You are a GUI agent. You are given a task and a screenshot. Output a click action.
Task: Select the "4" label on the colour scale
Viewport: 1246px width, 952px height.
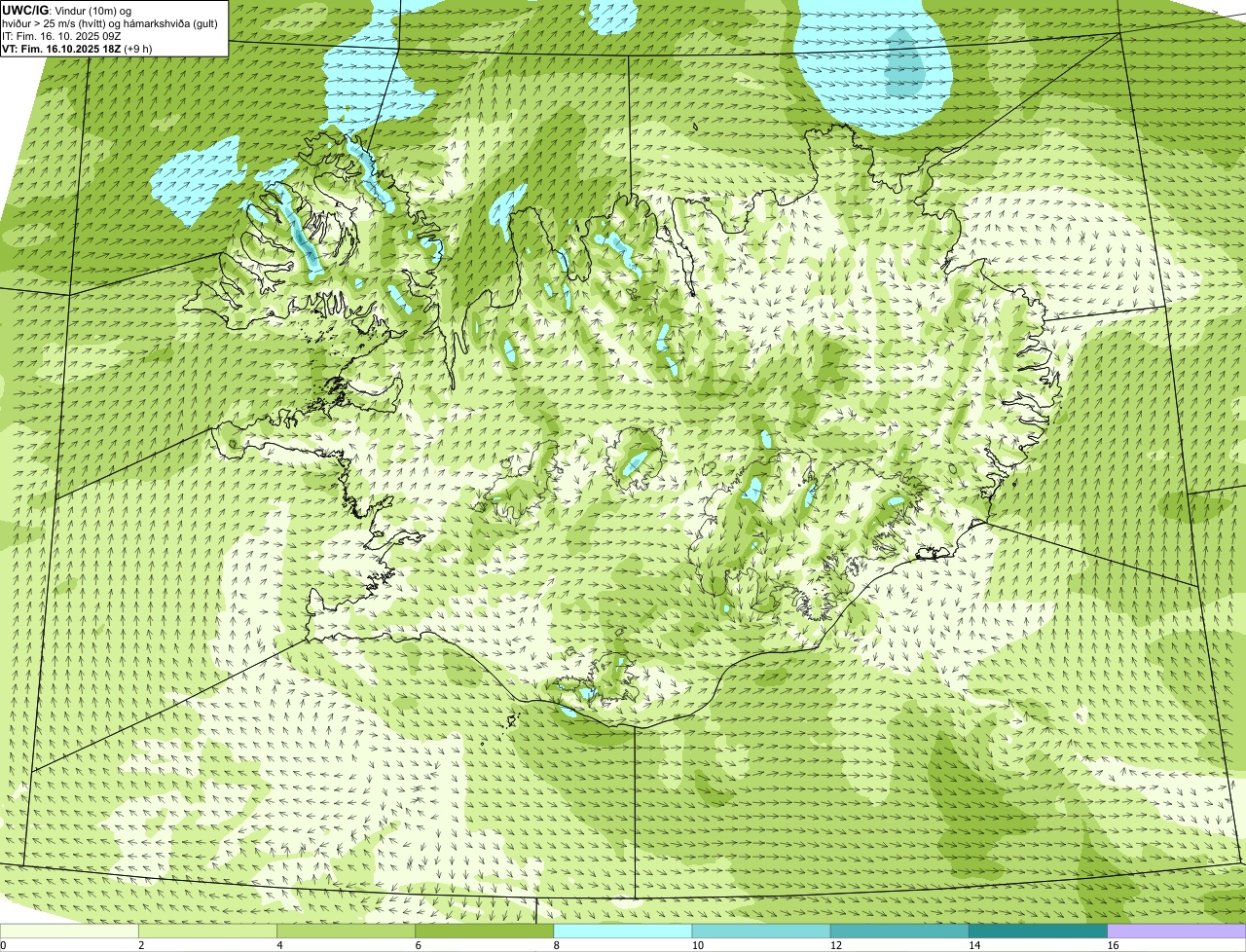[279, 945]
